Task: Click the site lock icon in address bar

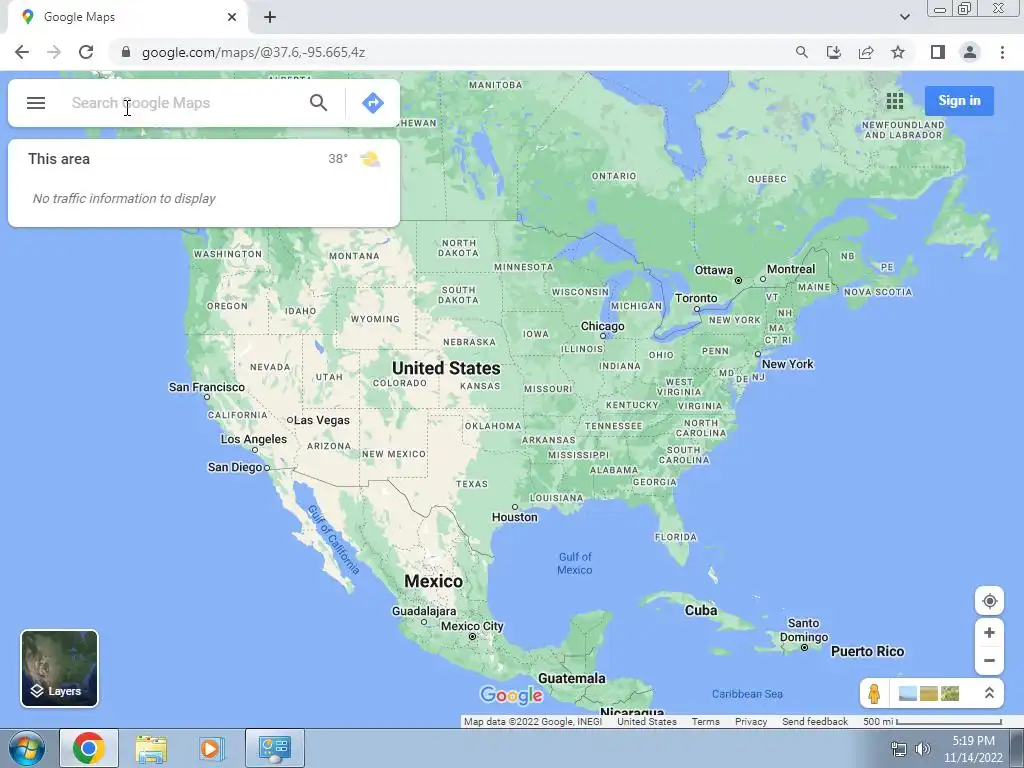Action: (126, 52)
